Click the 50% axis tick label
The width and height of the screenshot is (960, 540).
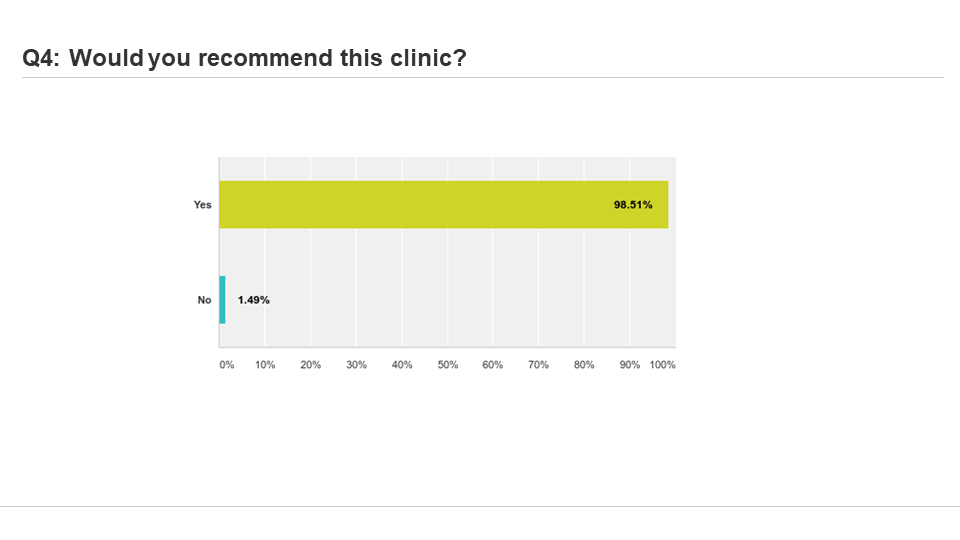(448, 365)
